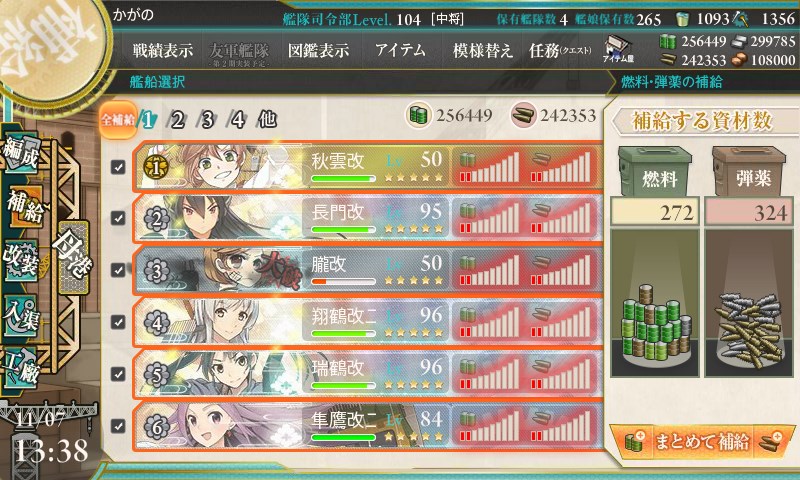Open the 編成 fleet composition menu icon
Viewport: 800px width, 480px height.
[x=21, y=153]
